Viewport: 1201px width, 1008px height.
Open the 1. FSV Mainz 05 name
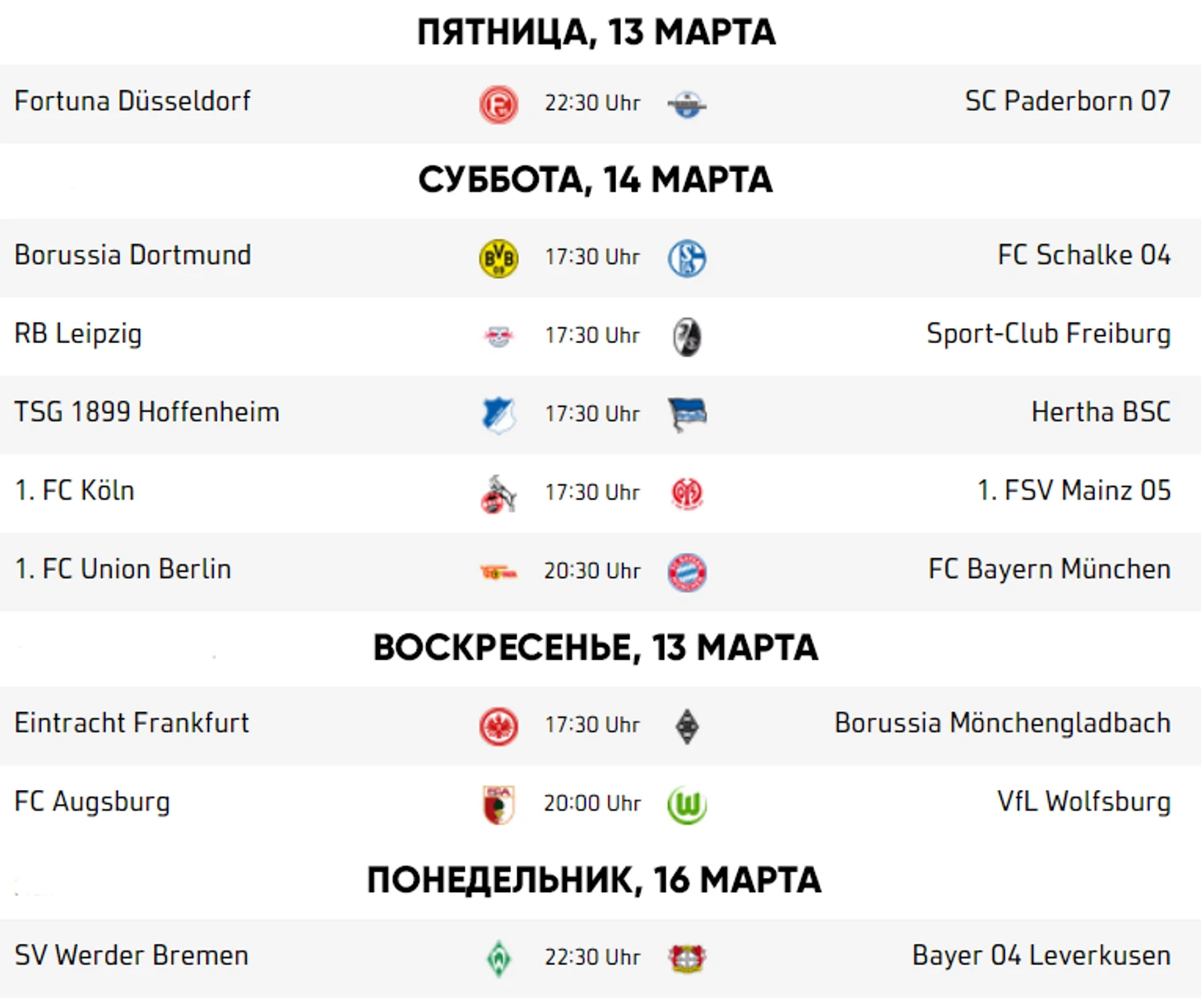click(x=1074, y=490)
